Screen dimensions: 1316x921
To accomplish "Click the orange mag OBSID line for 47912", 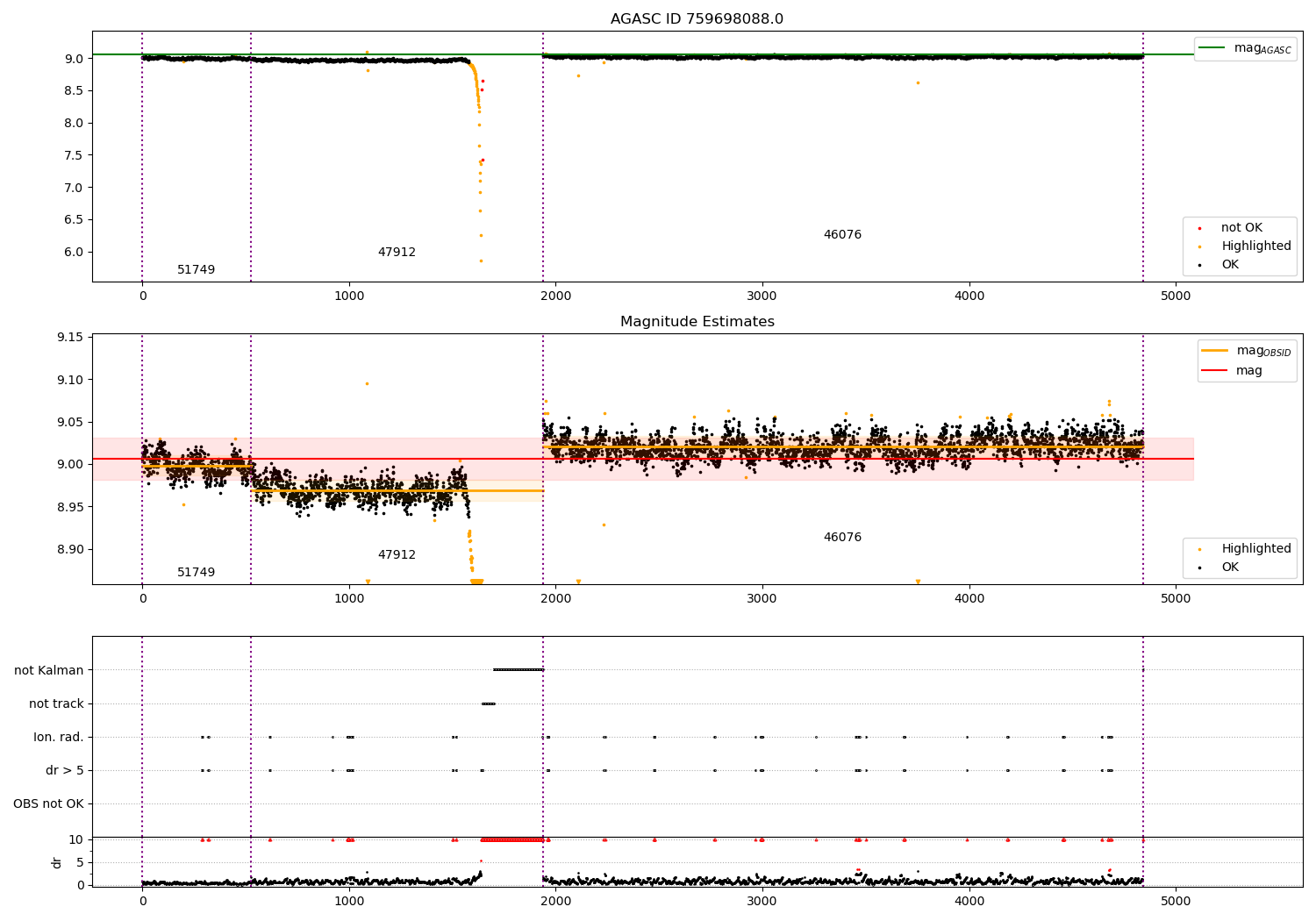I will [x=397, y=490].
